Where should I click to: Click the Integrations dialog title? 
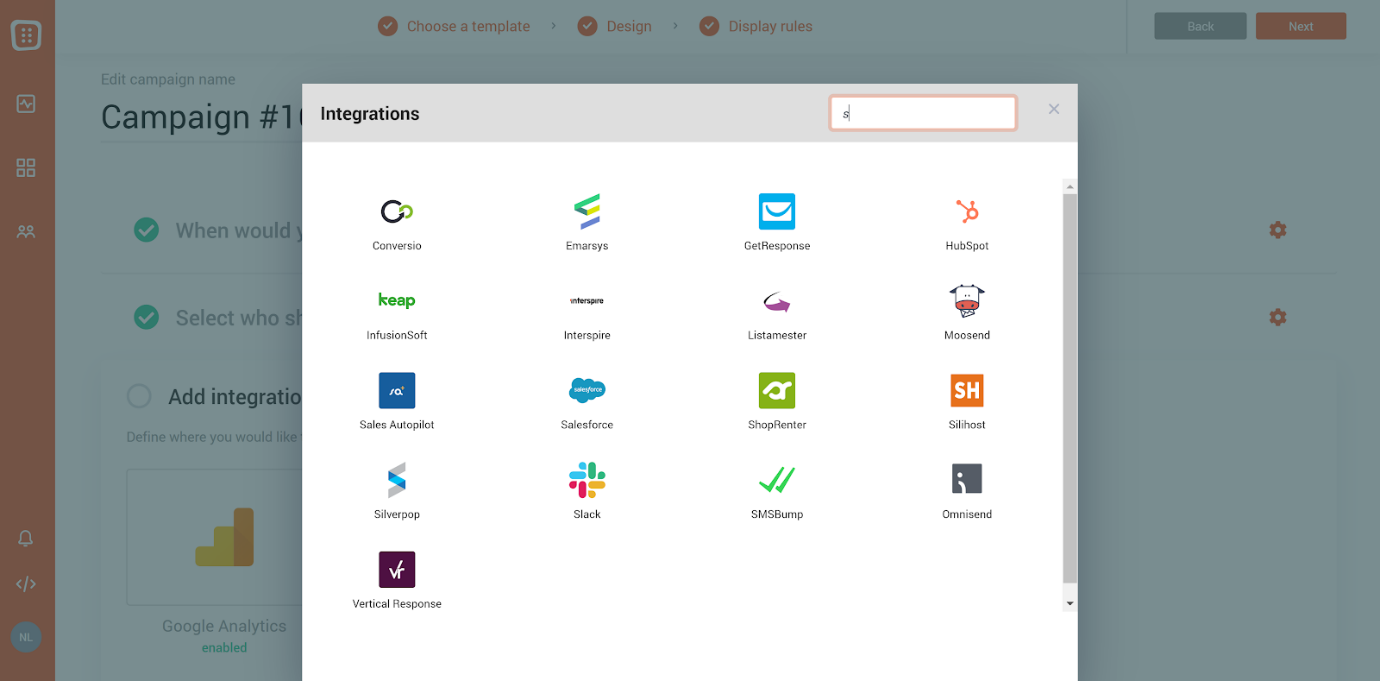click(x=370, y=114)
